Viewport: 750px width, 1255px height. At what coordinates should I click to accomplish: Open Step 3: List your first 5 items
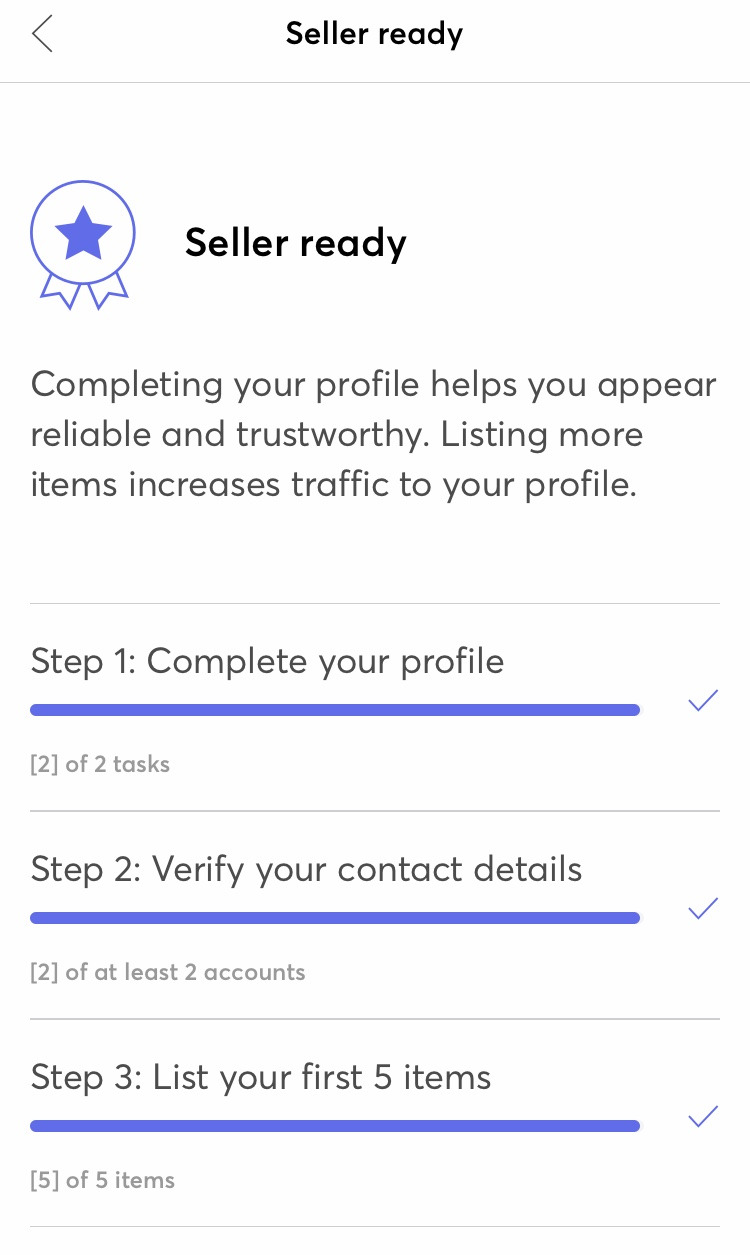click(x=261, y=1077)
